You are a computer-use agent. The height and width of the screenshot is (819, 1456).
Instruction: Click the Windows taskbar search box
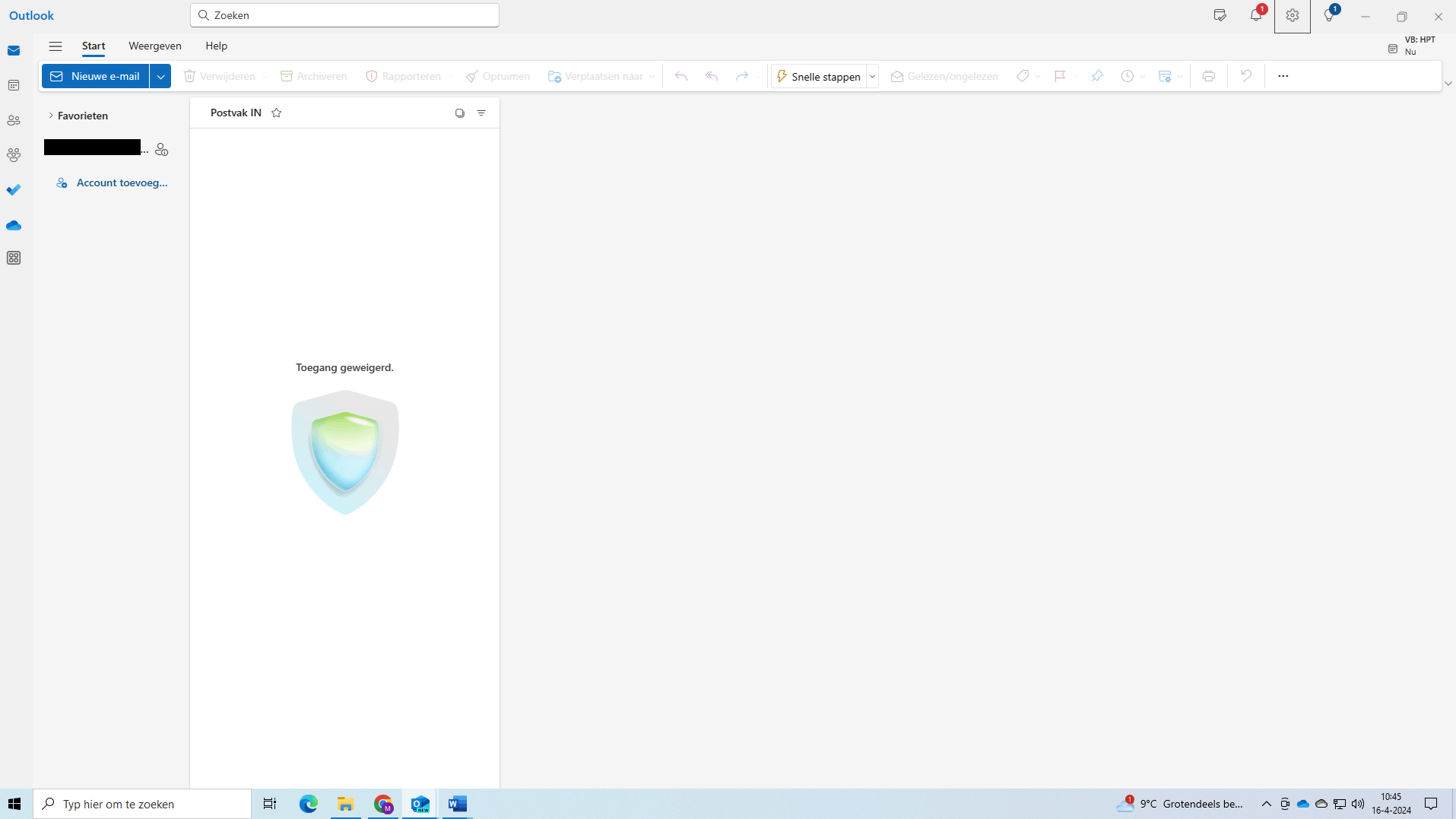[142, 804]
